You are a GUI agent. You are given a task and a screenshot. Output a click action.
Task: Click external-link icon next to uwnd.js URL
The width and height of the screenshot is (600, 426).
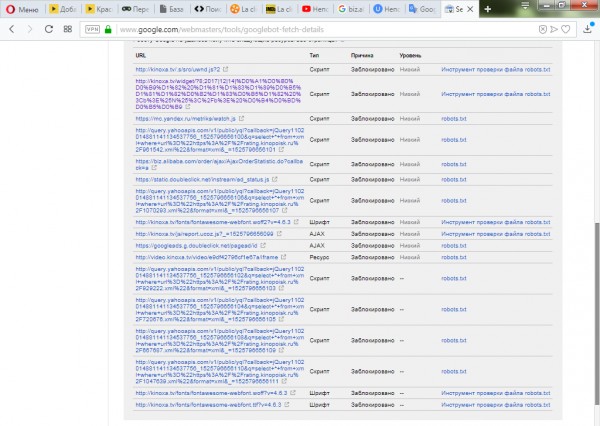(x=226, y=69)
